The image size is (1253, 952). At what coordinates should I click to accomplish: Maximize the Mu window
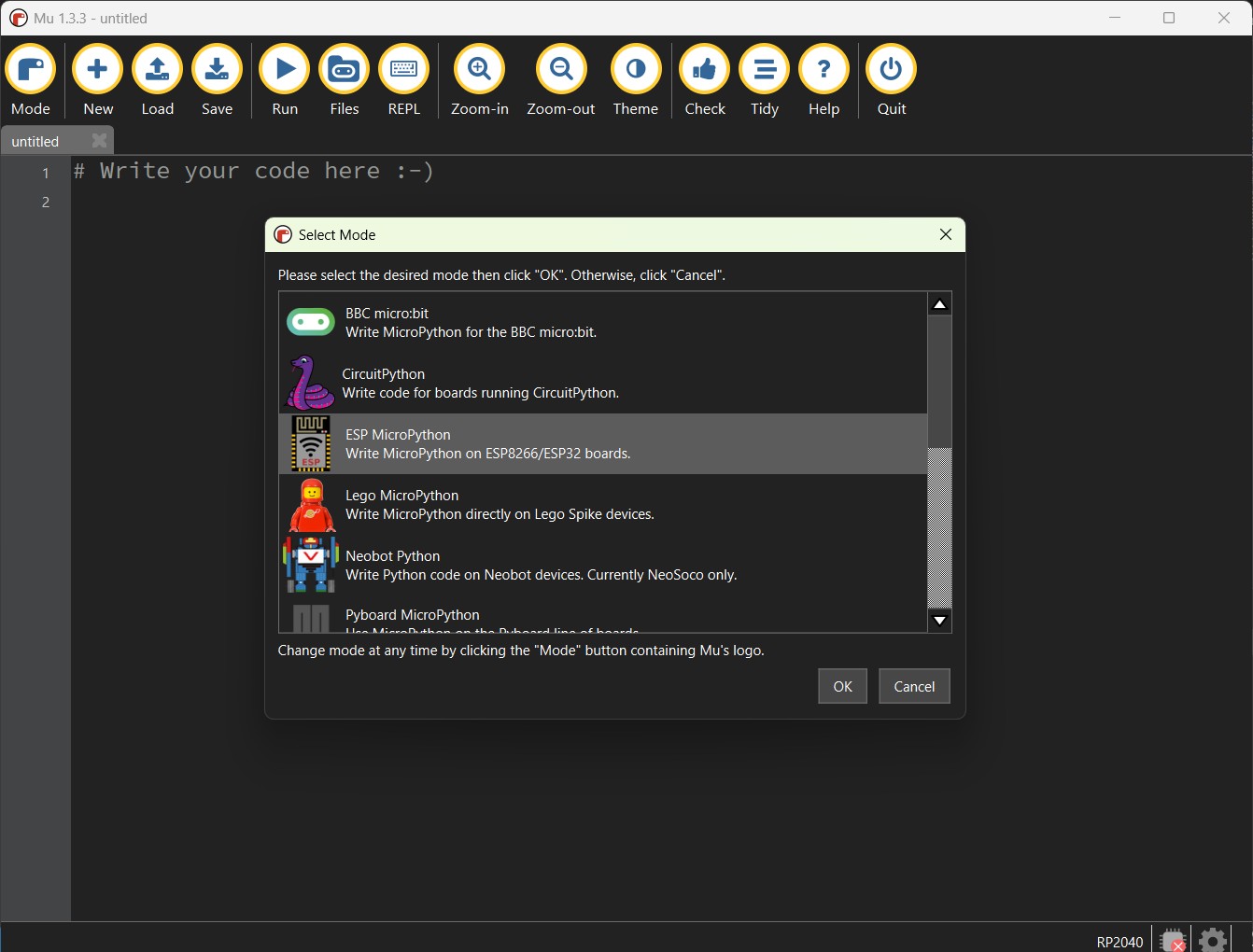[x=1169, y=18]
